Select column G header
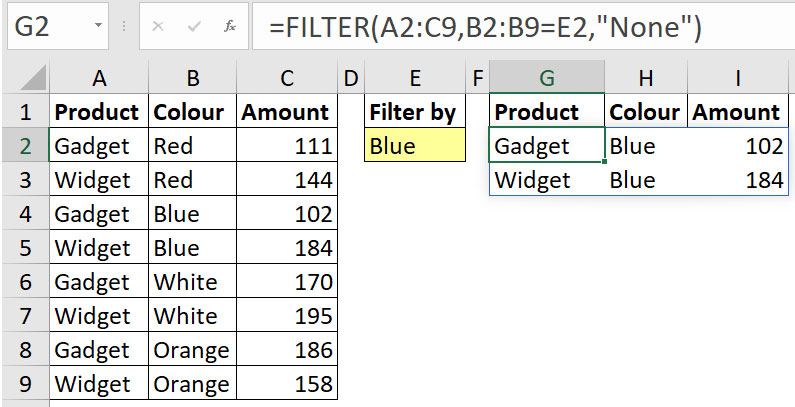This screenshot has width=795, height=407. coord(547,78)
